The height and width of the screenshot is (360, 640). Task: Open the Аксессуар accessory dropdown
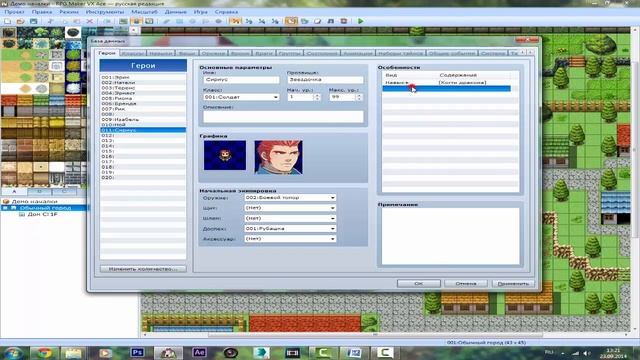290,239
